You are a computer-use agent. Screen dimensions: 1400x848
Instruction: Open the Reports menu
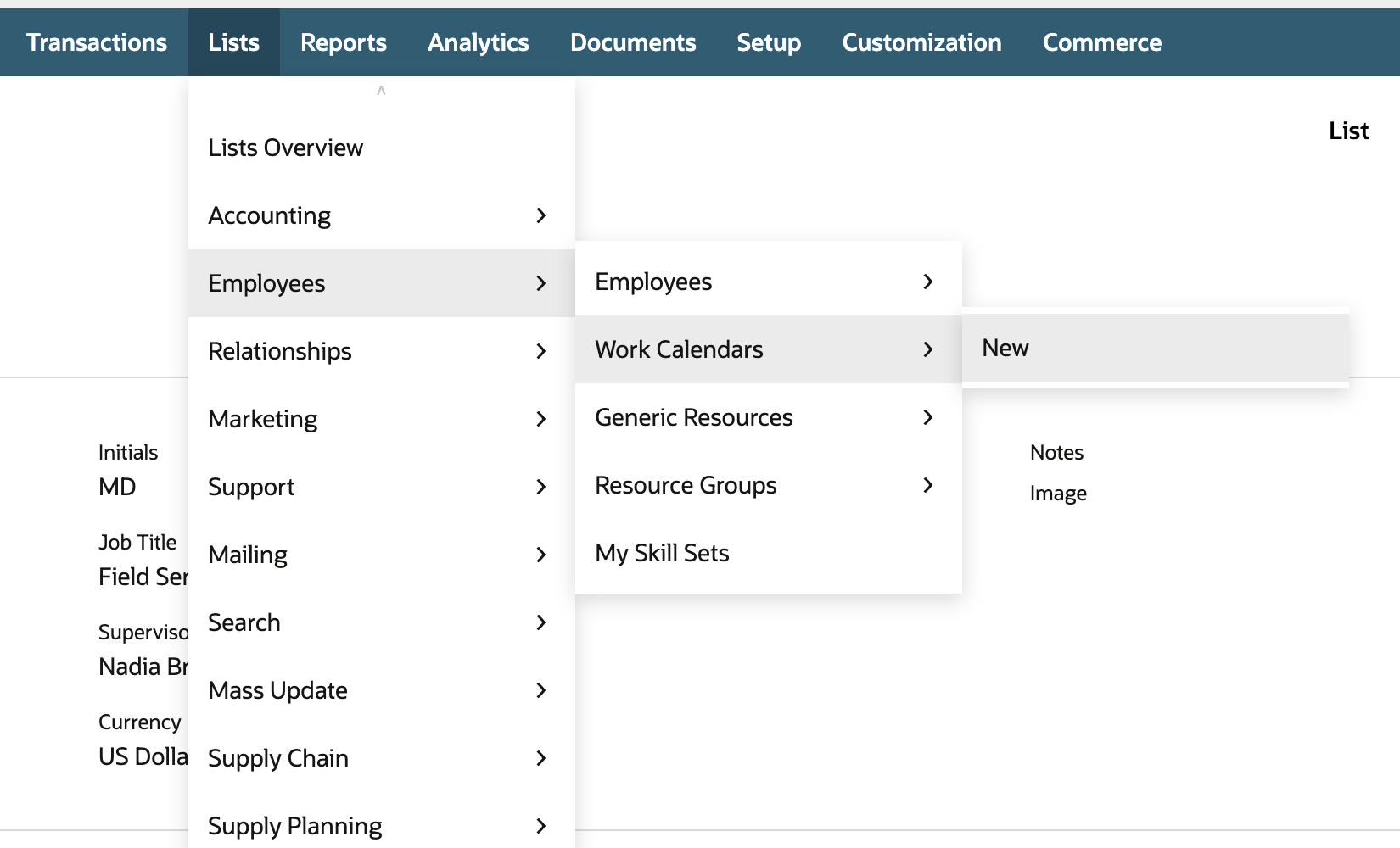344,42
